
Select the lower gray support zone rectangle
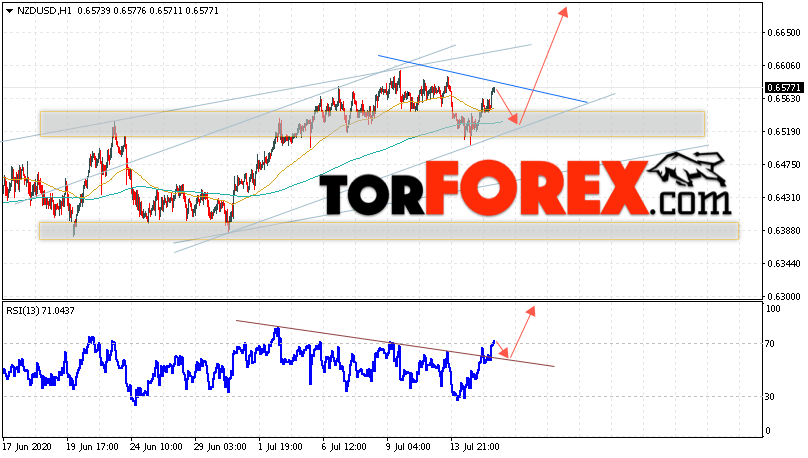pos(389,231)
